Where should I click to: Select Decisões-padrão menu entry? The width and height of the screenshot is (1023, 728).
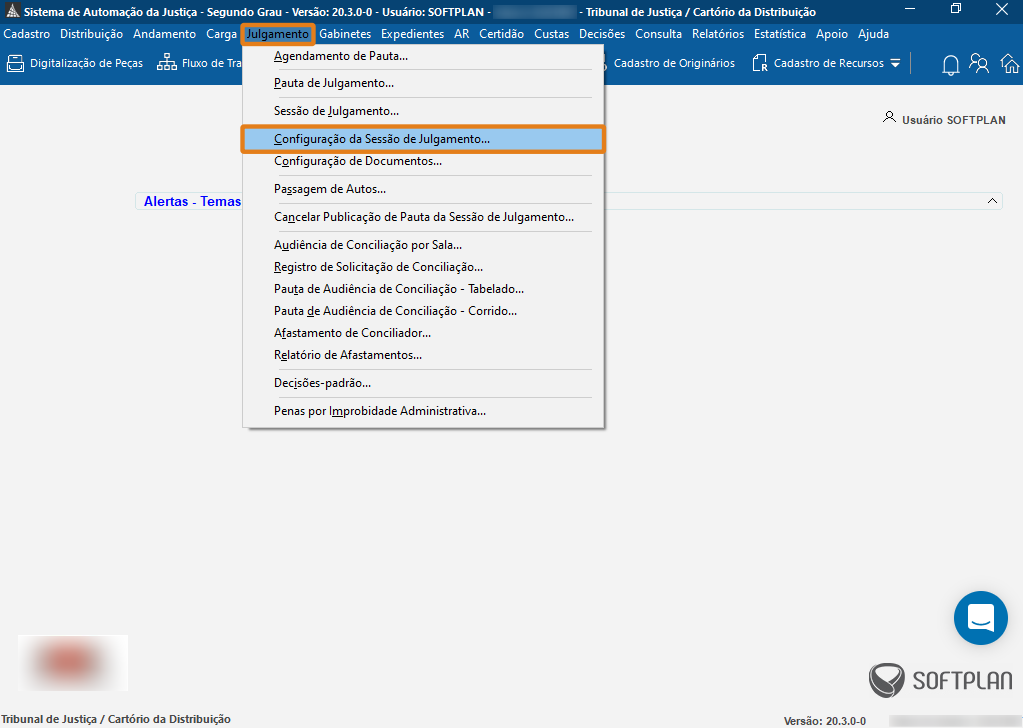click(x=423, y=383)
